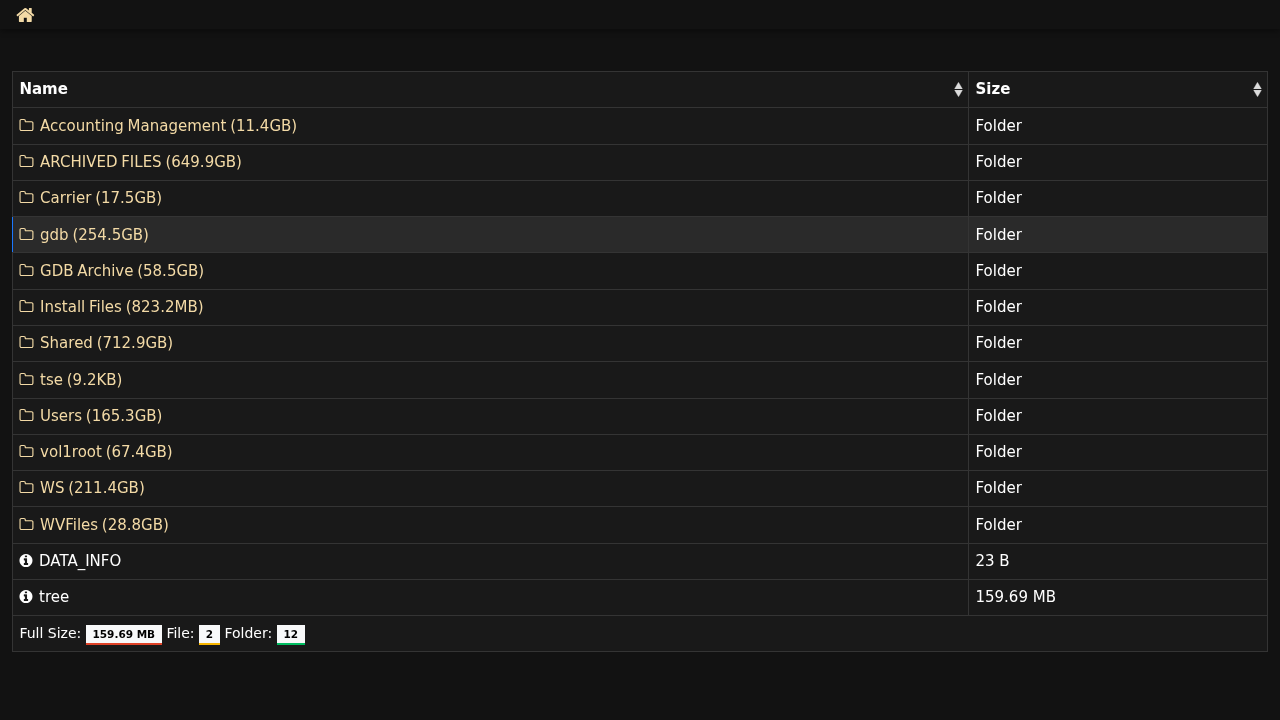Click the Folder count badge 12

(x=291, y=635)
